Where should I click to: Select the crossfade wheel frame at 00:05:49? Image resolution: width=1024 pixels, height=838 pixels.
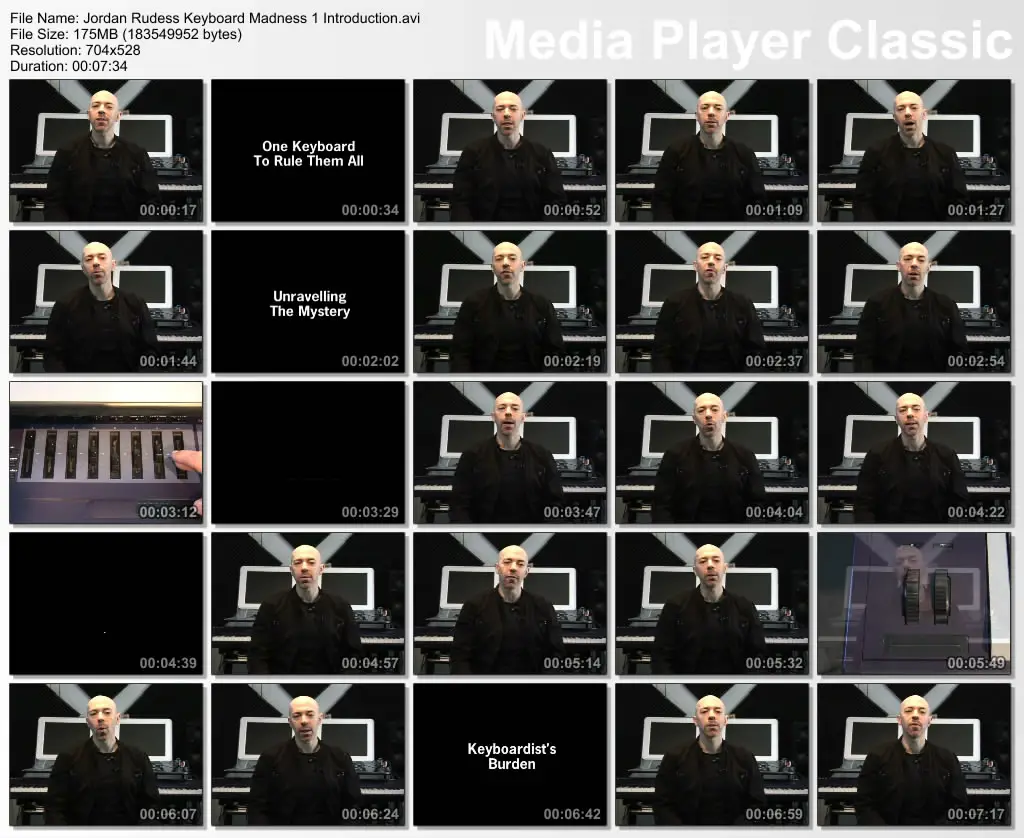point(914,604)
